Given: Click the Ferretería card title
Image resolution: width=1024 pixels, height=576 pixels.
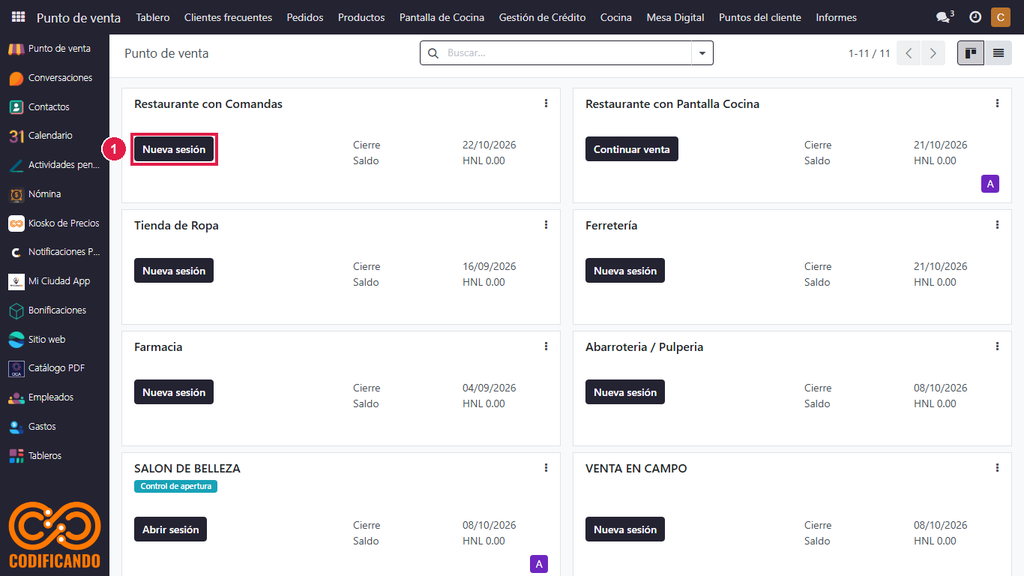Looking at the screenshot, I should pyautogui.click(x=611, y=225).
